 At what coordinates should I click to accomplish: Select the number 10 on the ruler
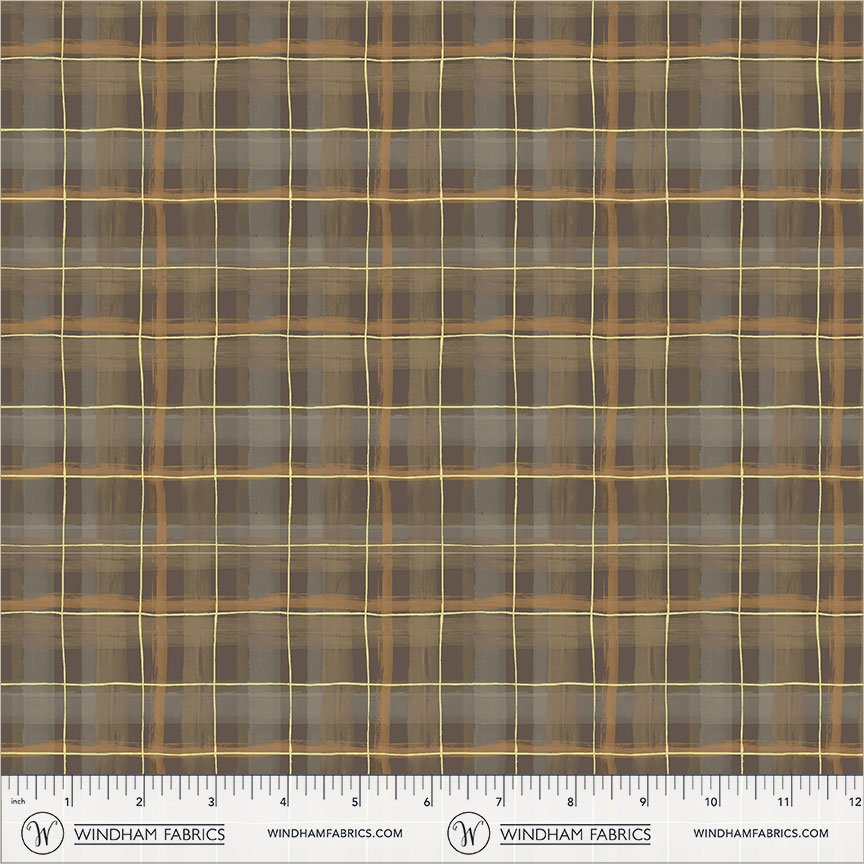click(712, 802)
